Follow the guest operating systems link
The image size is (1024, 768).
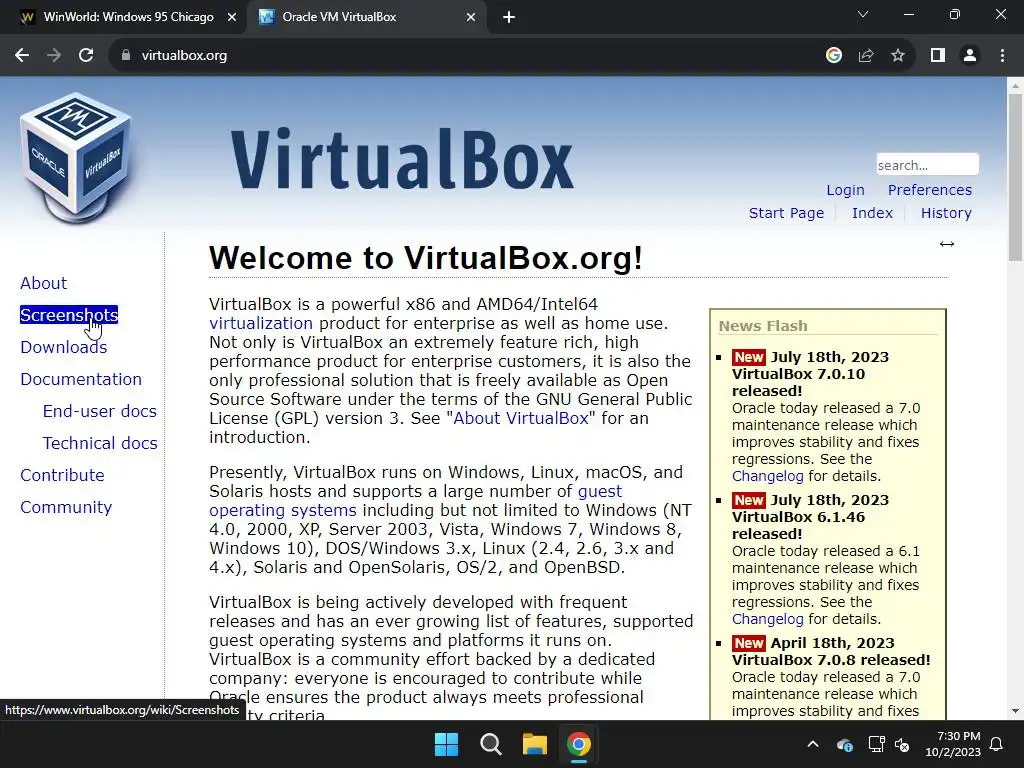pos(415,501)
